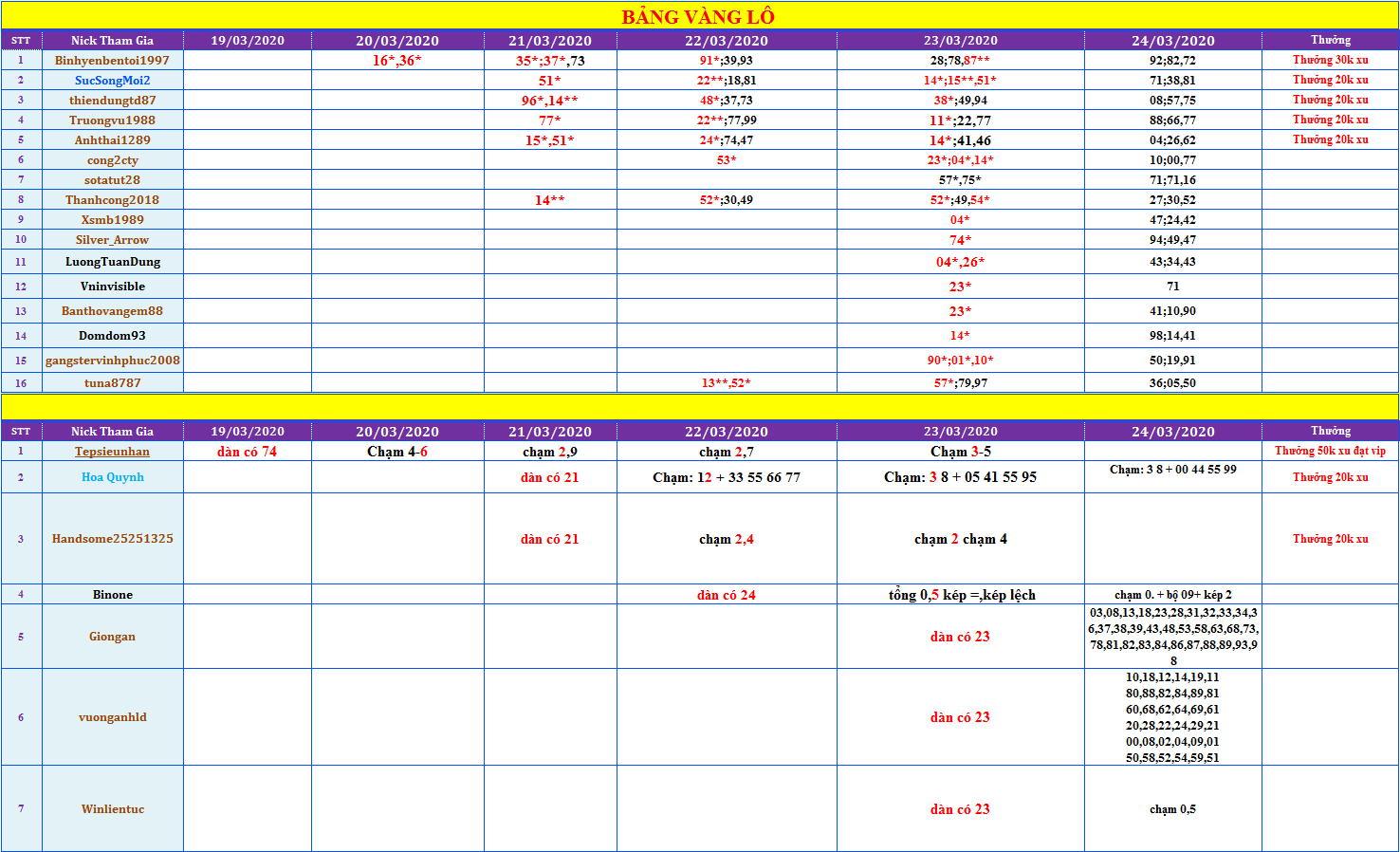Select the Thưởng 50k xu đạt vip cell

click(x=1330, y=452)
